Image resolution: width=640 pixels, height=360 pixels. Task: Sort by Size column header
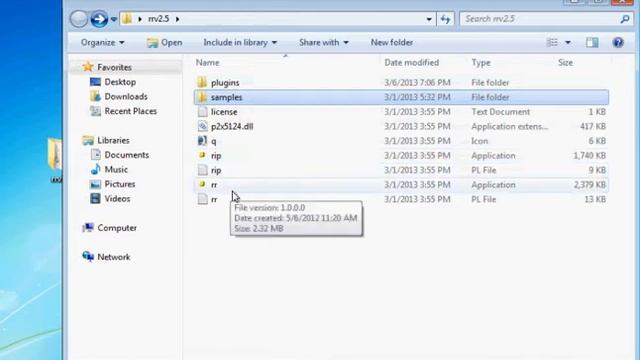coord(565,62)
